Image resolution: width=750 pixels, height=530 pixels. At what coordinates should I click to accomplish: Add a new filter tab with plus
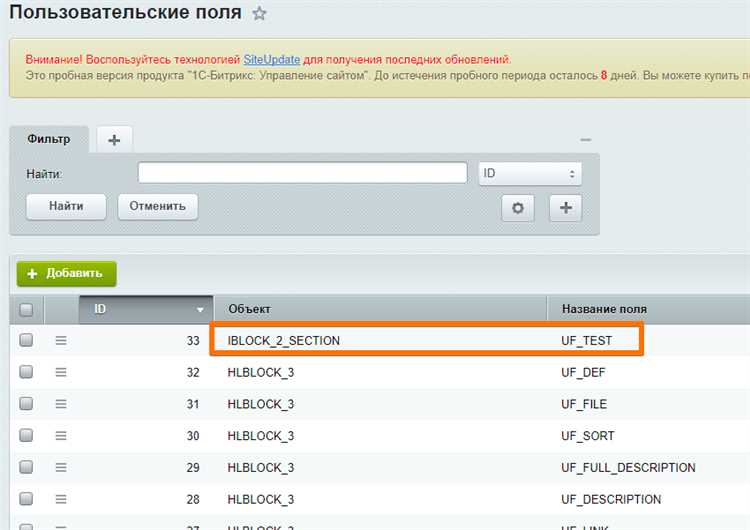click(114, 140)
